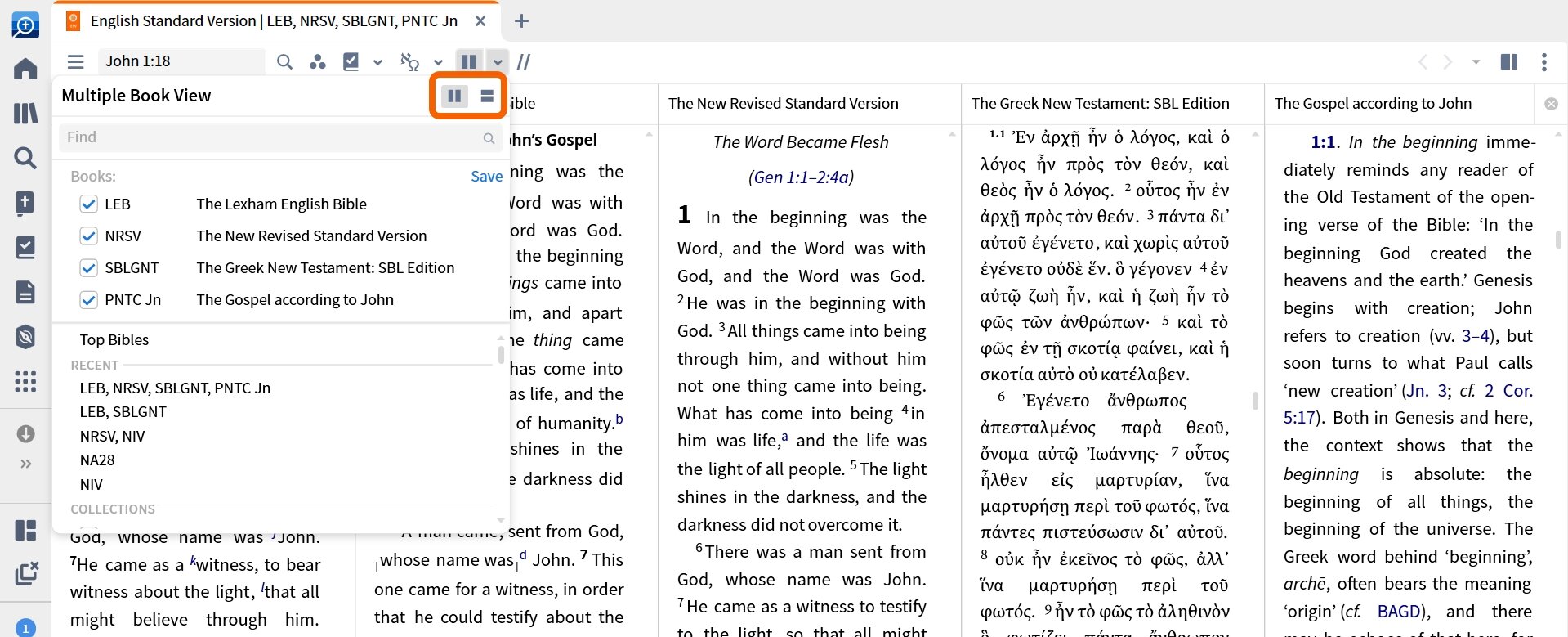Image resolution: width=1568 pixels, height=637 pixels.
Task: Close The Gospel according to John column
Action: (1551, 104)
